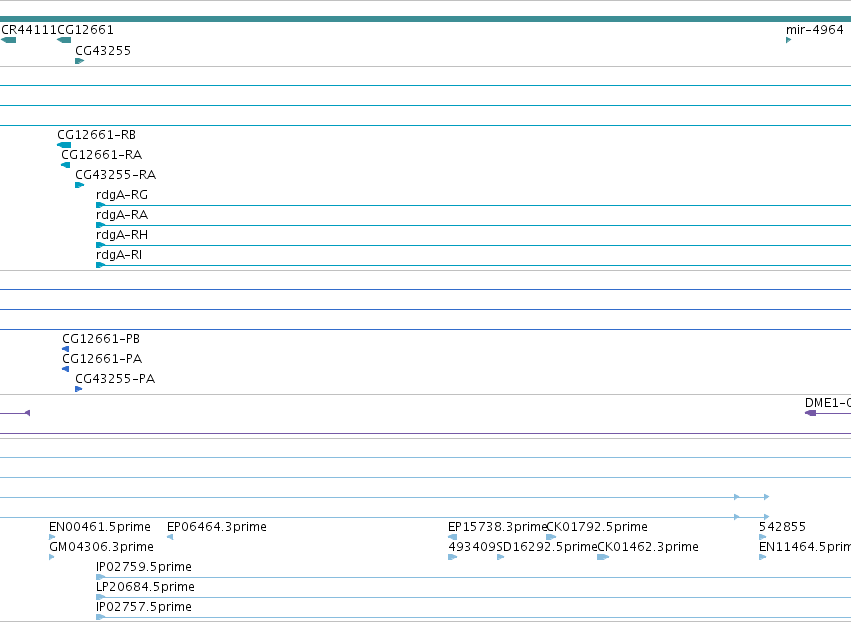Click the mir-4964 arrow glyph
The height and width of the screenshot is (622, 851).
pos(789,40)
